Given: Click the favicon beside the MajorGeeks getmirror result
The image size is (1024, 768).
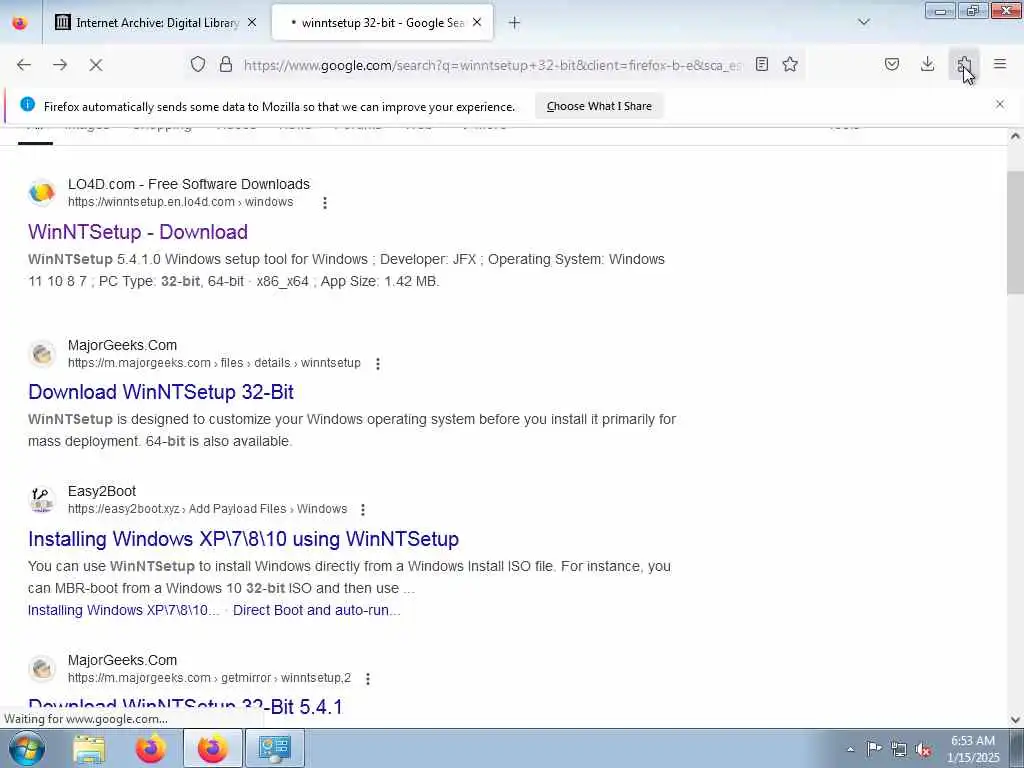Looking at the screenshot, I should [42, 669].
